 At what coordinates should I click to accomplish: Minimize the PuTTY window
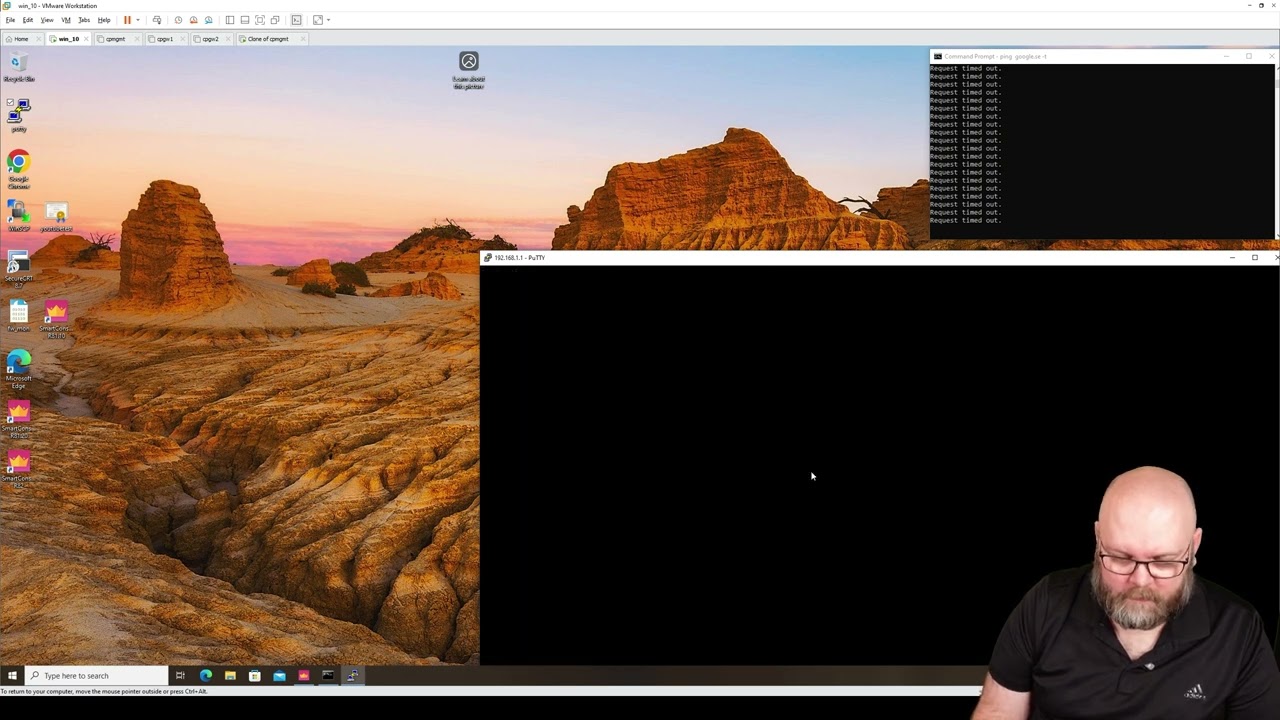click(x=1232, y=258)
